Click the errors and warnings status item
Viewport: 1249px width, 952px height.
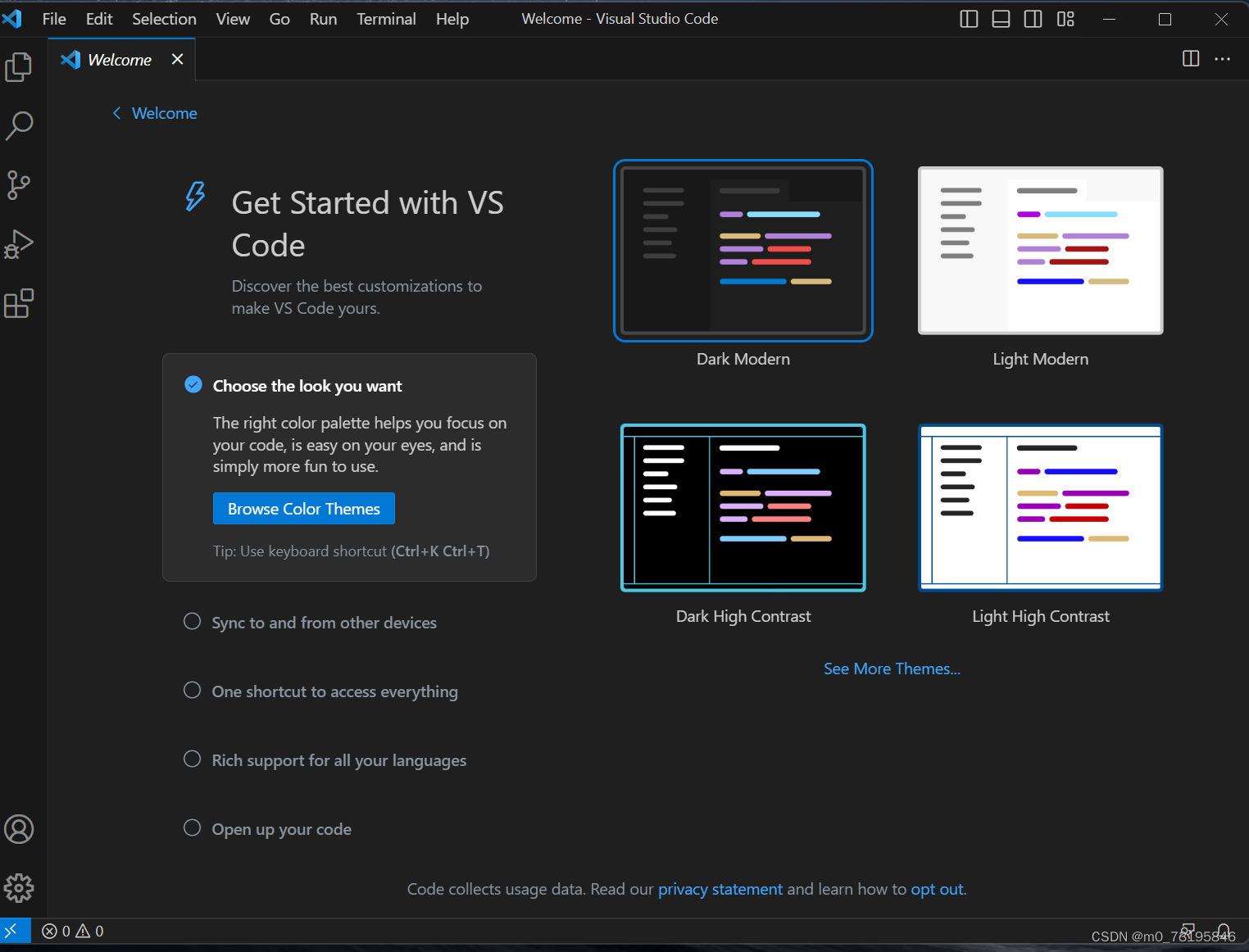[x=72, y=931]
